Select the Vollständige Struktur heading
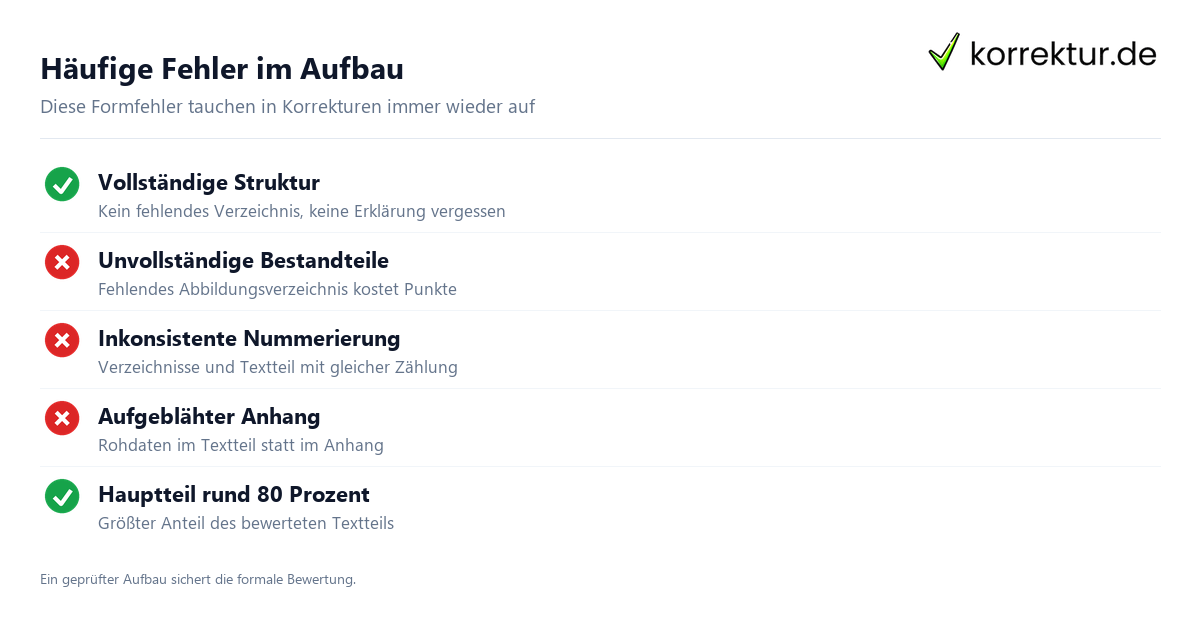 pyautogui.click(x=209, y=183)
